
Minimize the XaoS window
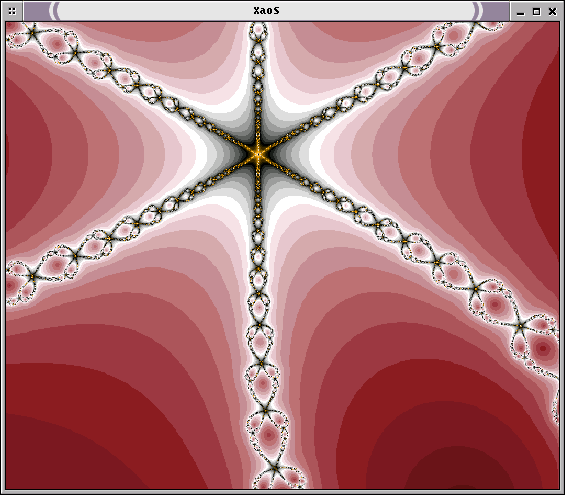(x=520, y=12)
